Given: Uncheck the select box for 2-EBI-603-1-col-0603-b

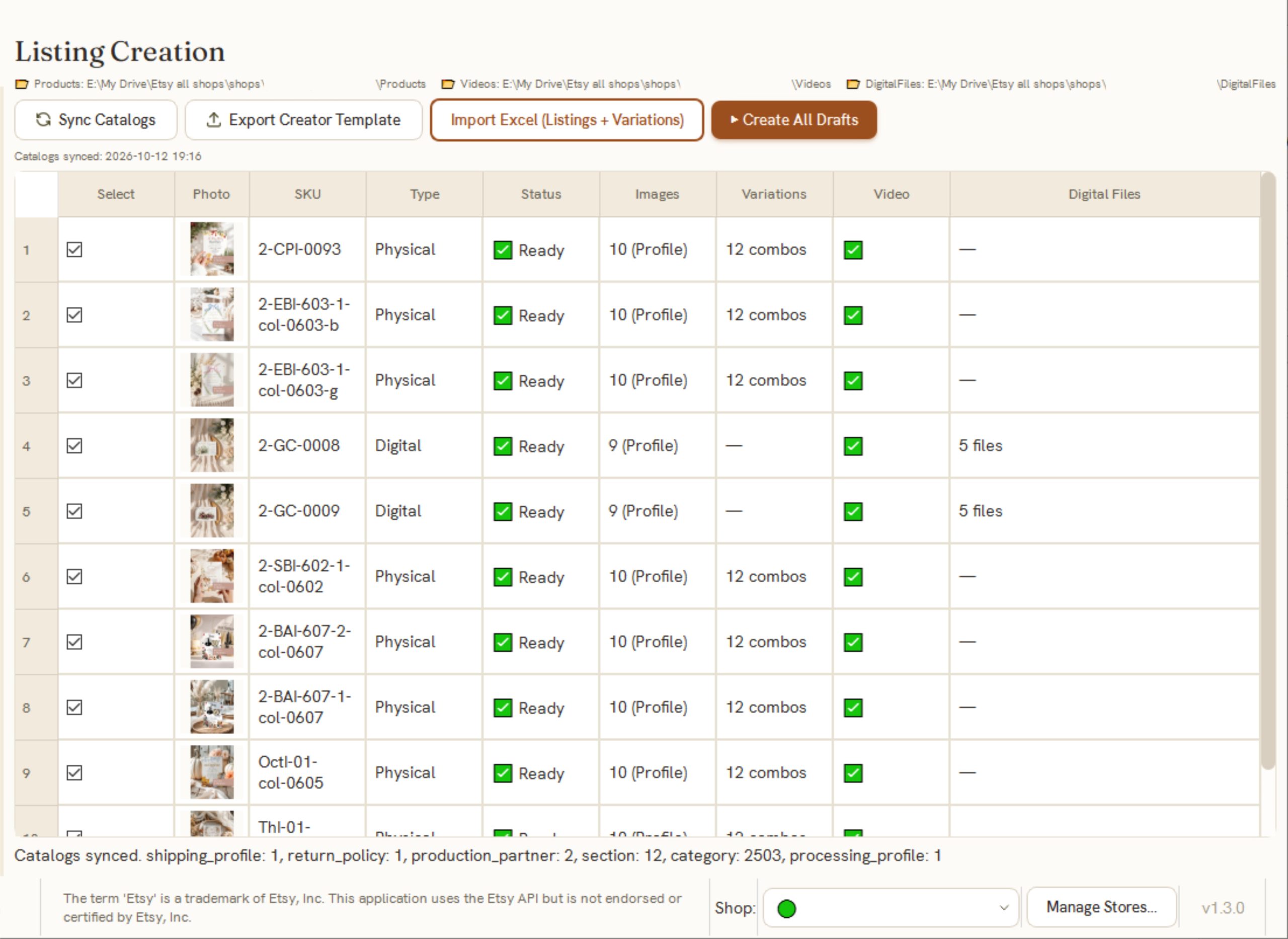Looking at the screenshot, I should coord(74,315).
